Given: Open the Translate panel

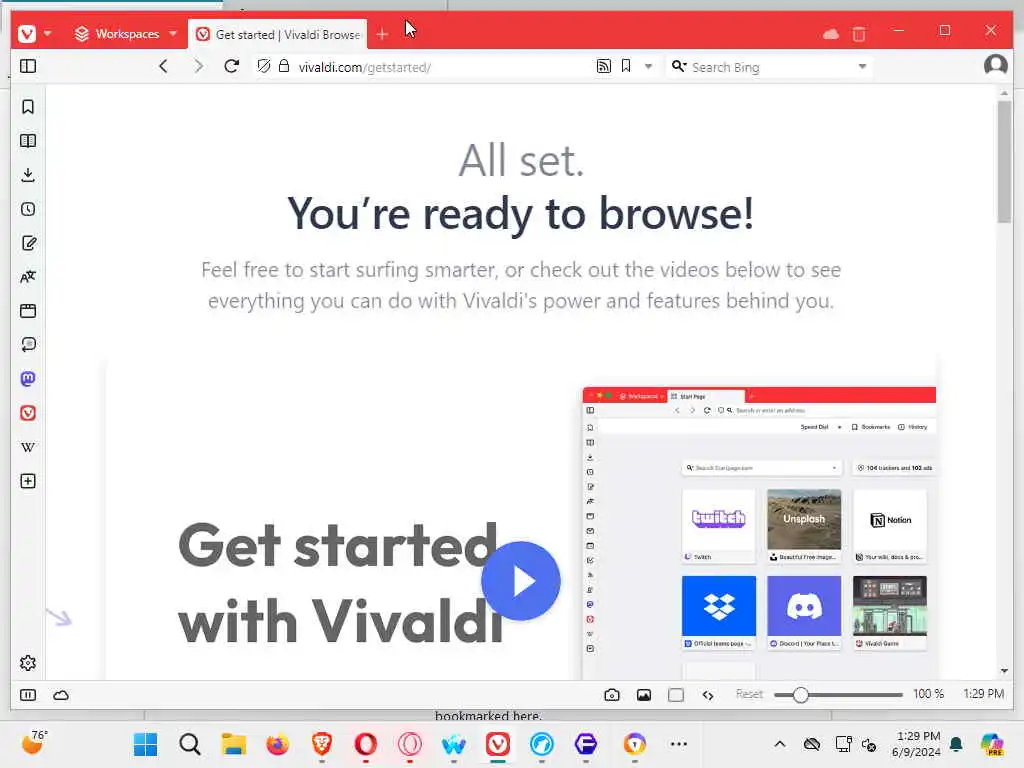Looking at the screenshot, I should click(27, 277).
